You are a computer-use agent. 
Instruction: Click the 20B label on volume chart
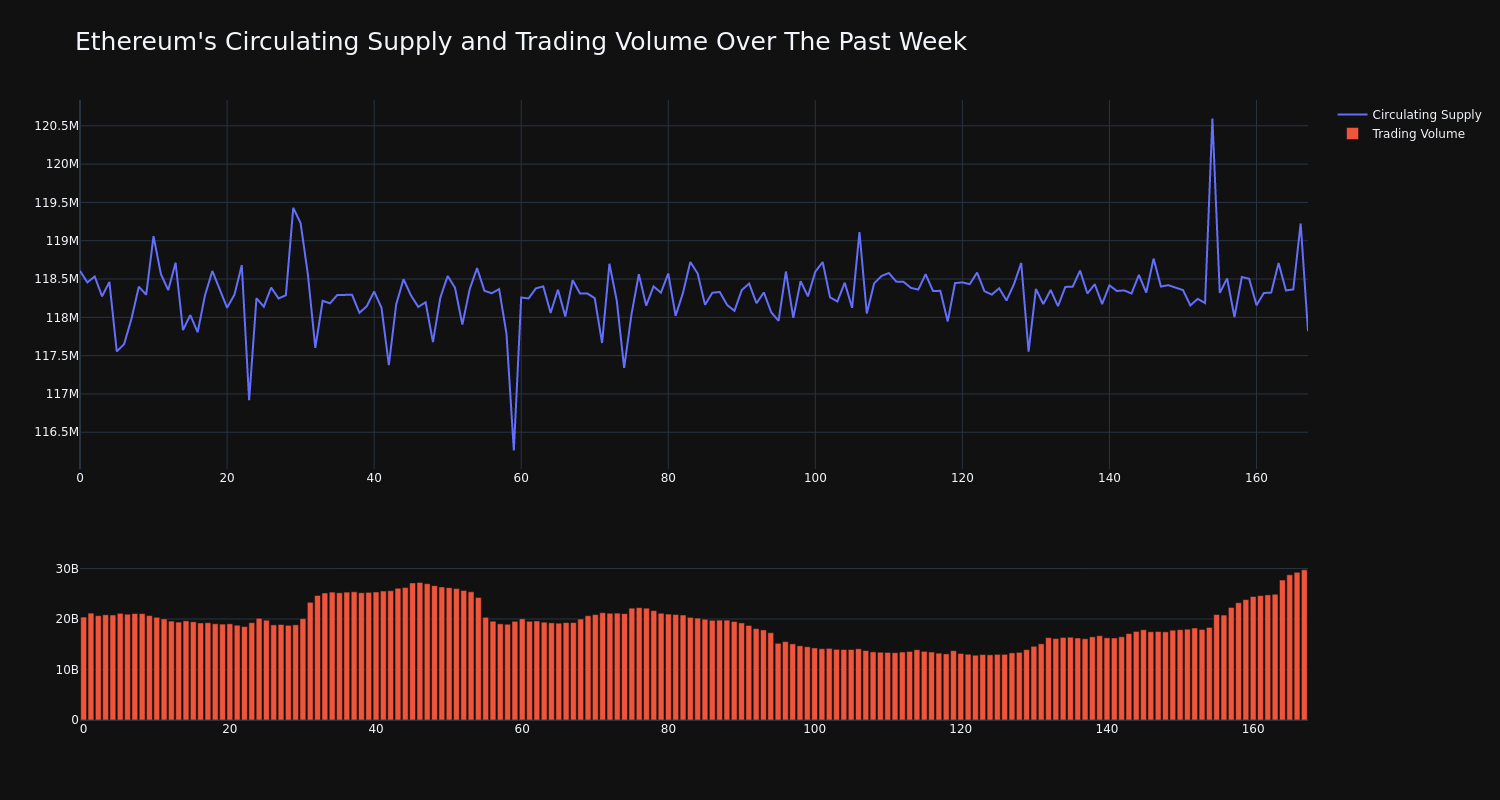click(x=67, y=619)
